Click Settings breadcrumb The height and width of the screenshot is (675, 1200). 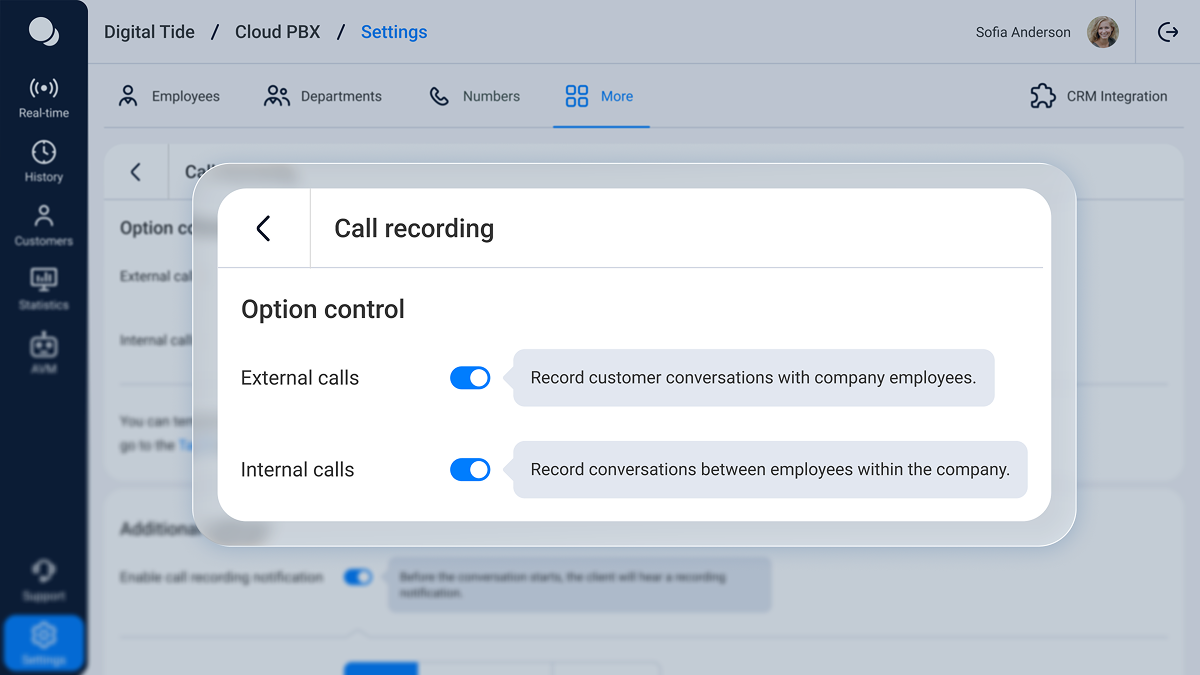point(394,32)
